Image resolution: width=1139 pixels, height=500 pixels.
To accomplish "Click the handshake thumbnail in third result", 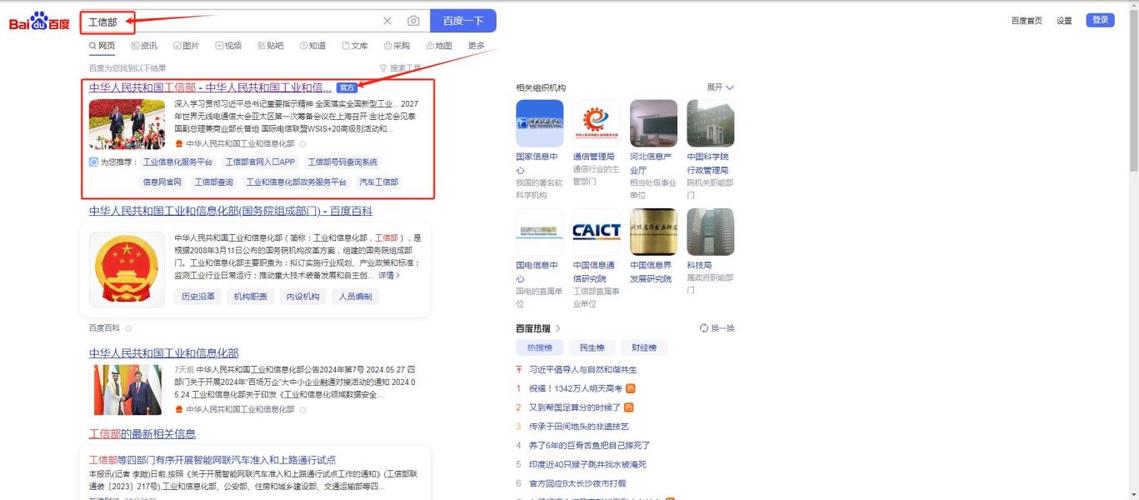I will [127, 390].
